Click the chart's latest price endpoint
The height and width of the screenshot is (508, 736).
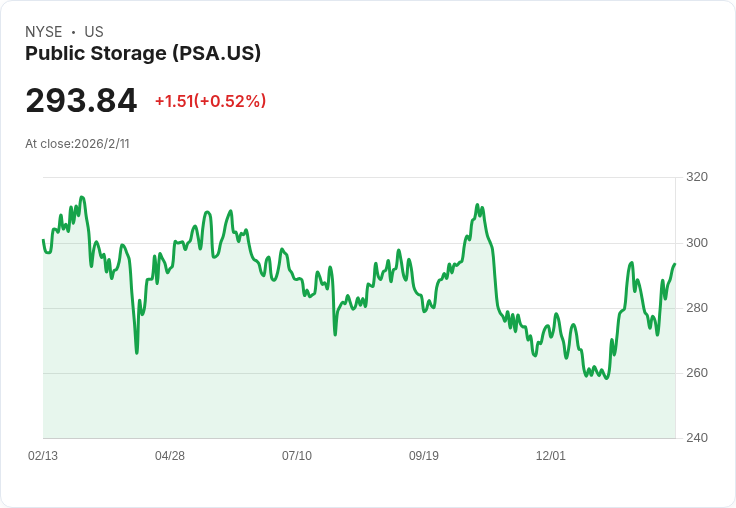pyautogui.click(x=675, y=264)
